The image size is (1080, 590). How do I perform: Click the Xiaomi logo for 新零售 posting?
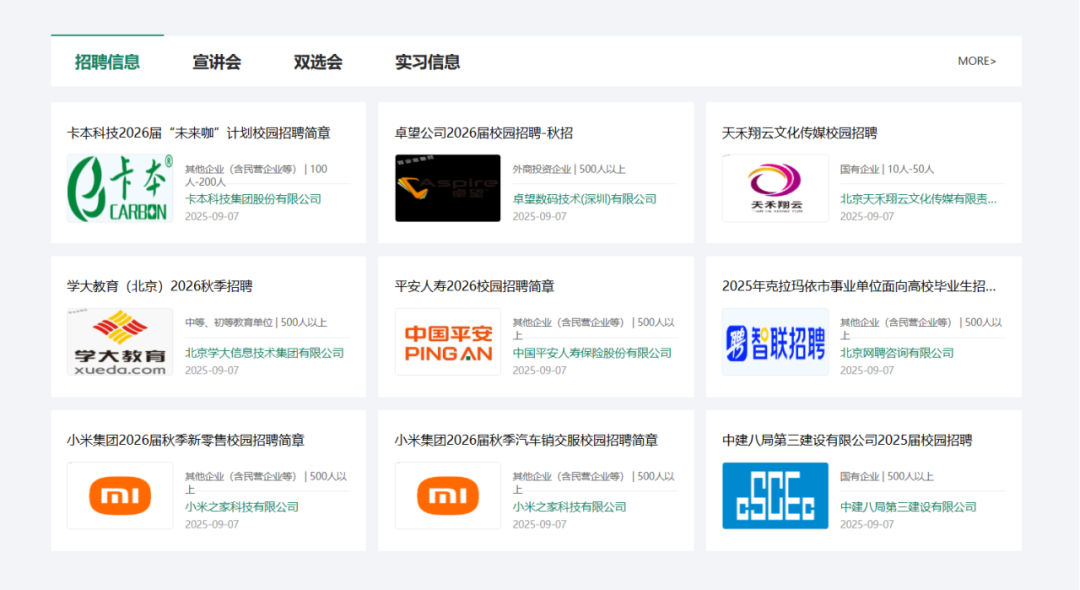tap(120, 496)
